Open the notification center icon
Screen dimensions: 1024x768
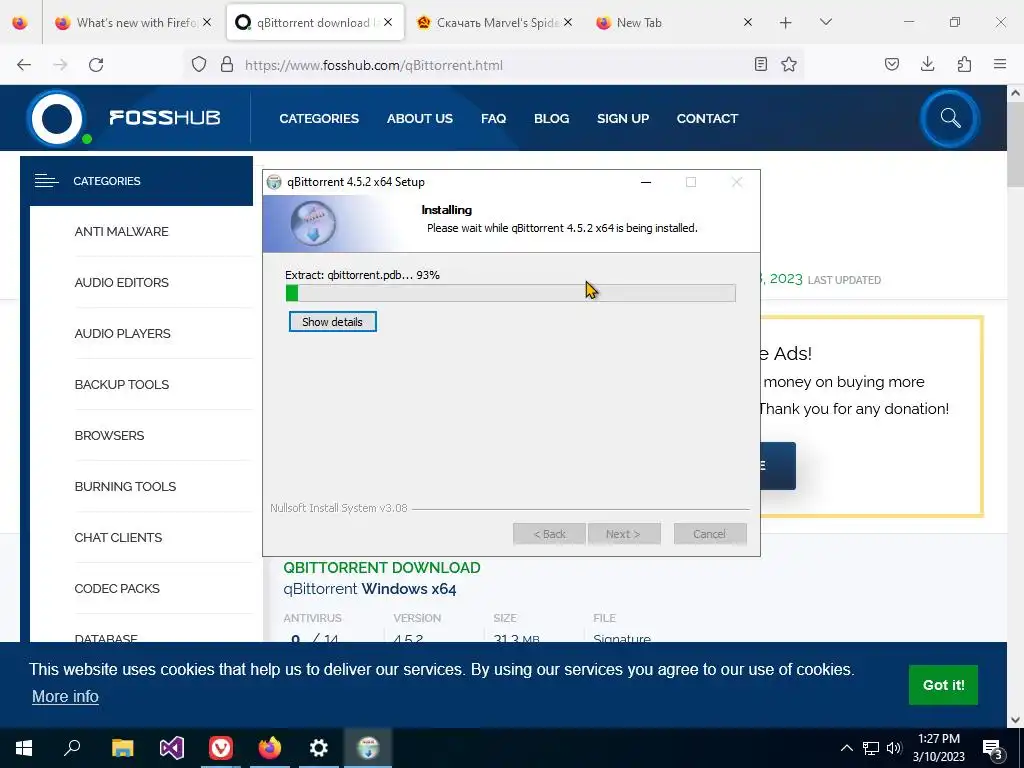click(993, 749)
